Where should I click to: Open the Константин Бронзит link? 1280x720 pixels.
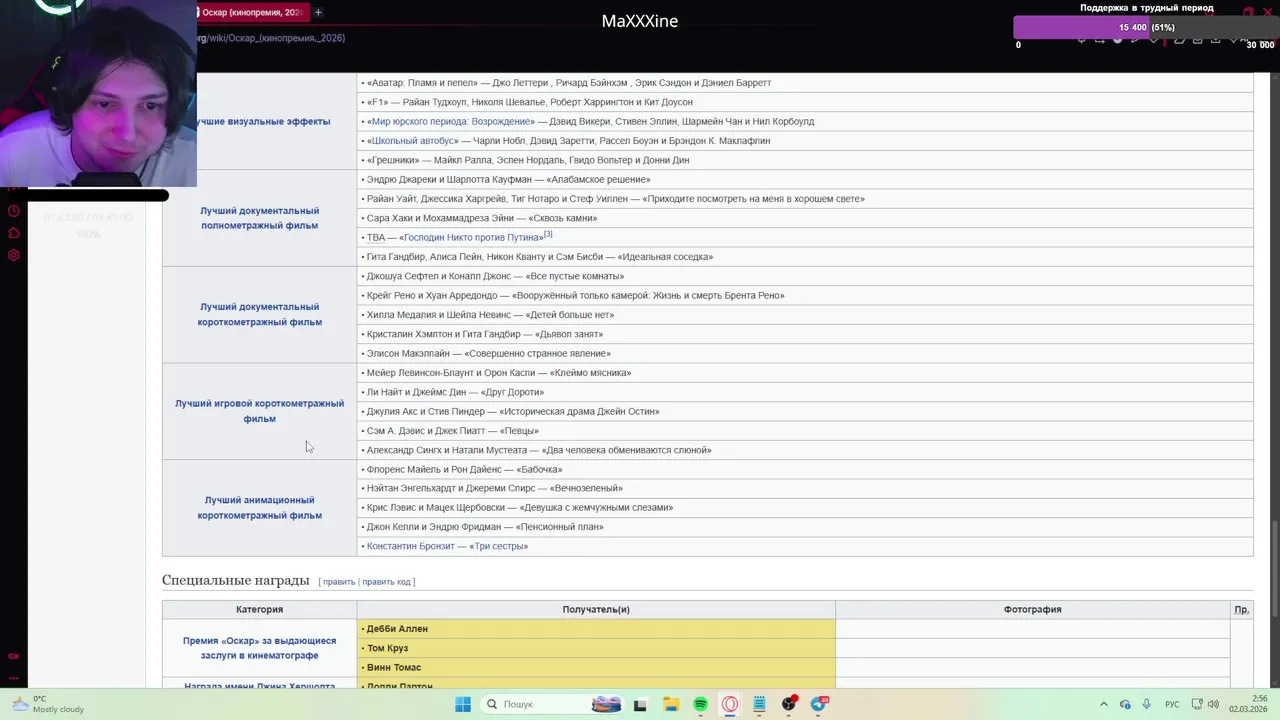click(410, 546)
